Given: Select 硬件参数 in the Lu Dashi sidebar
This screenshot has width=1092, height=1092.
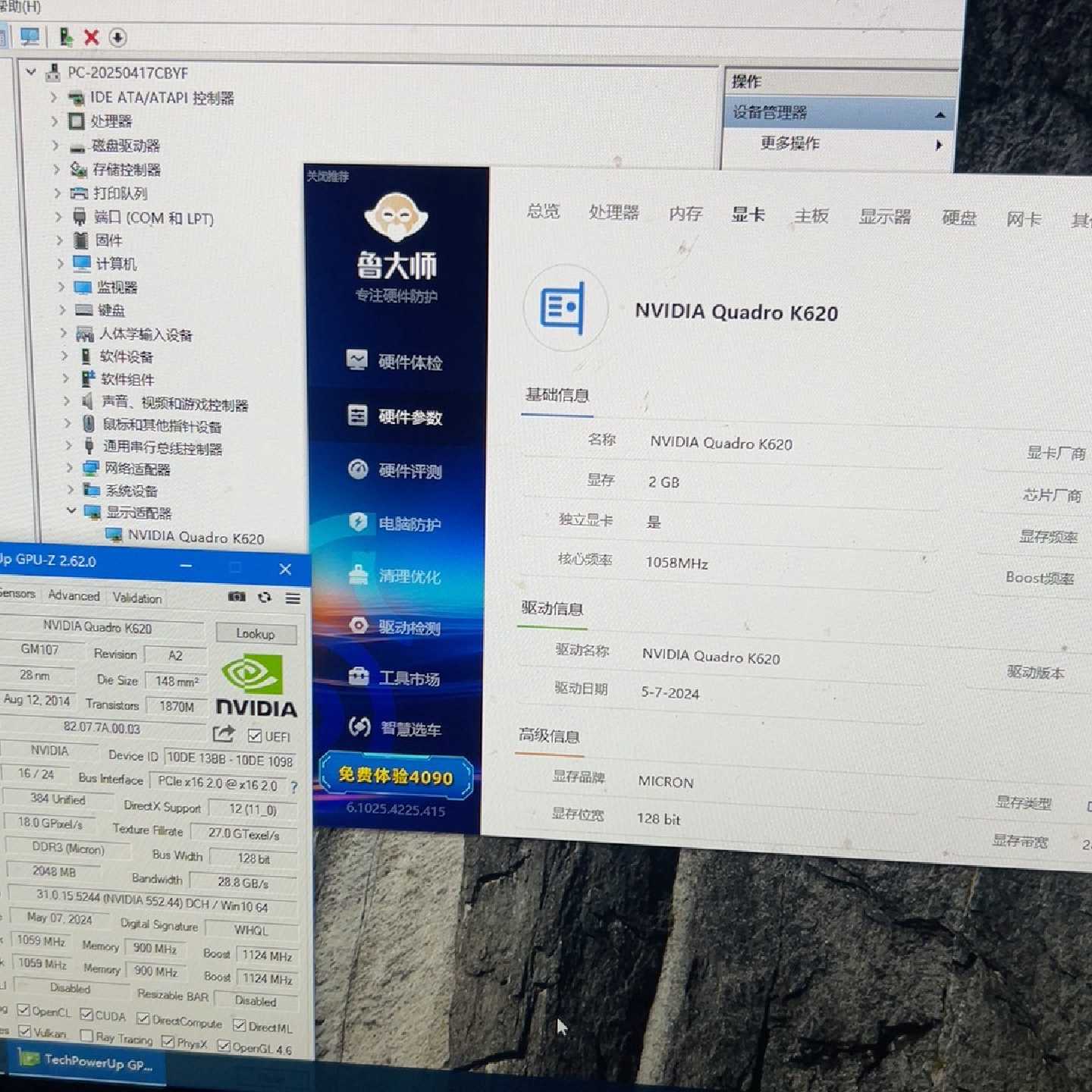Looking at the screenshot, I should [x=396, y=416].
